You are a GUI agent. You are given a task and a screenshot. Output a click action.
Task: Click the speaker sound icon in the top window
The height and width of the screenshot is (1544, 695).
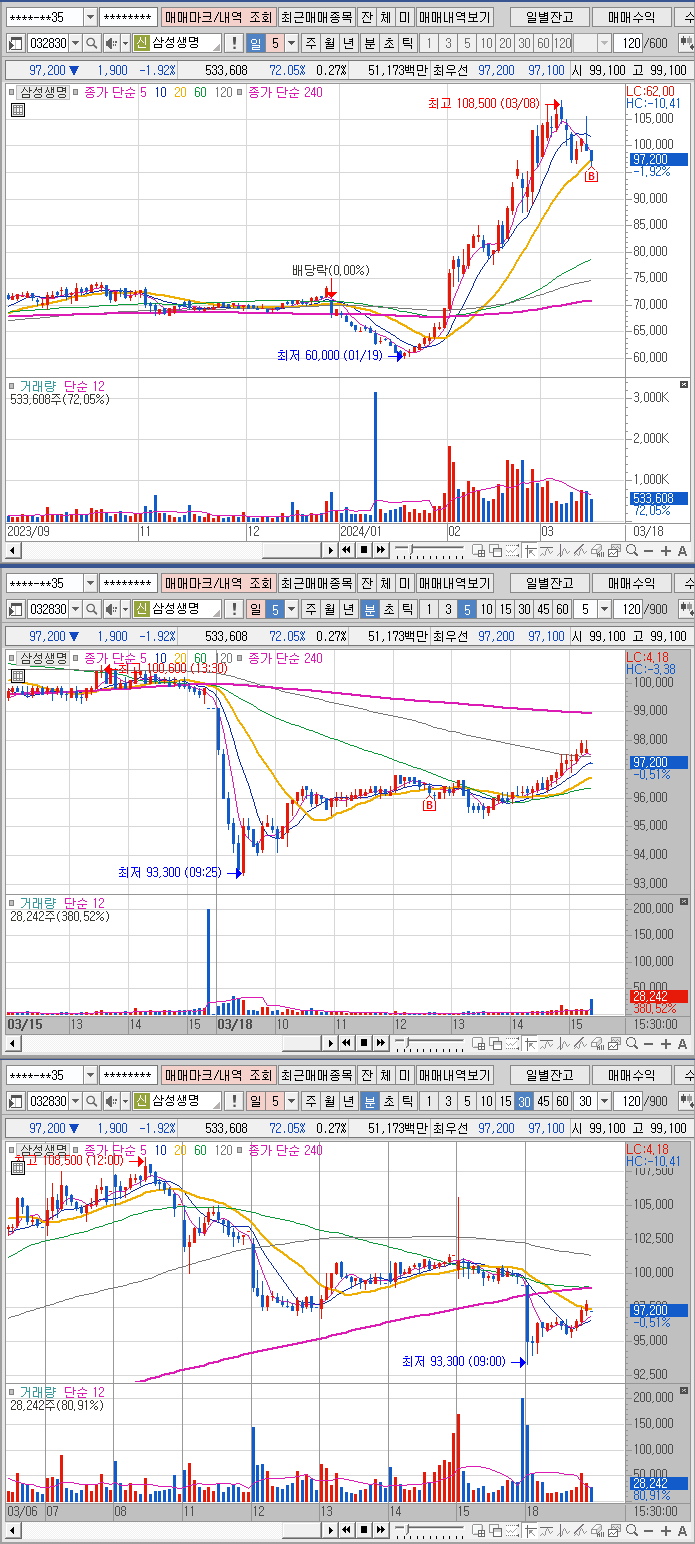(x=110, y=43)
